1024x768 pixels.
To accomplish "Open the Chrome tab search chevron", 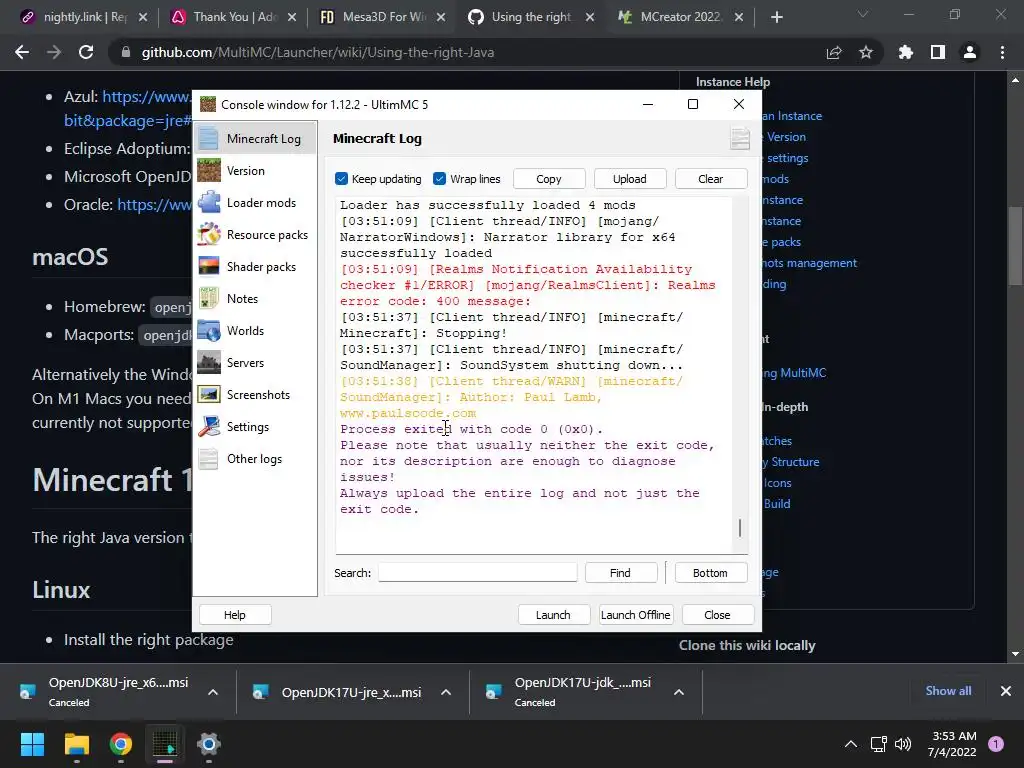I will coord(863,14).
